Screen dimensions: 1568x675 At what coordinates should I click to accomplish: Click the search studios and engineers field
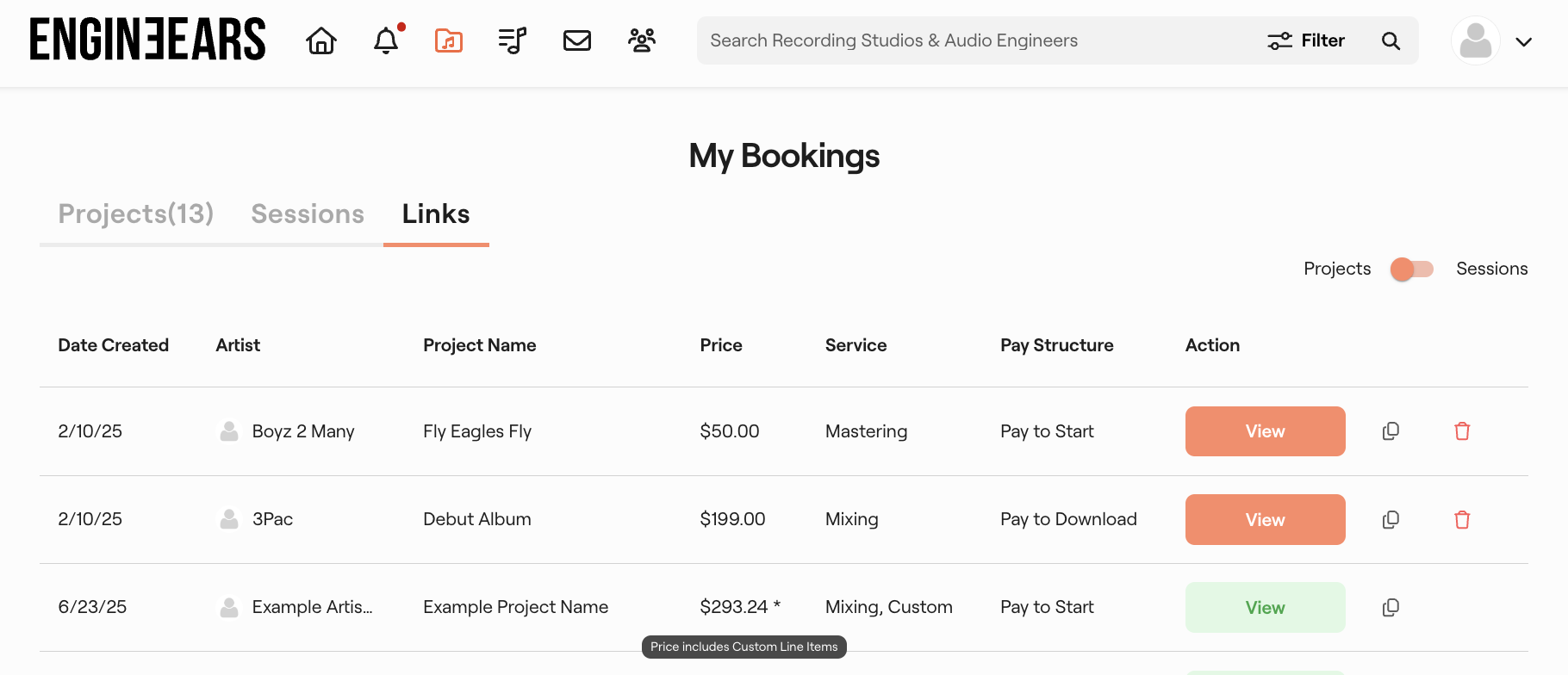974,40
